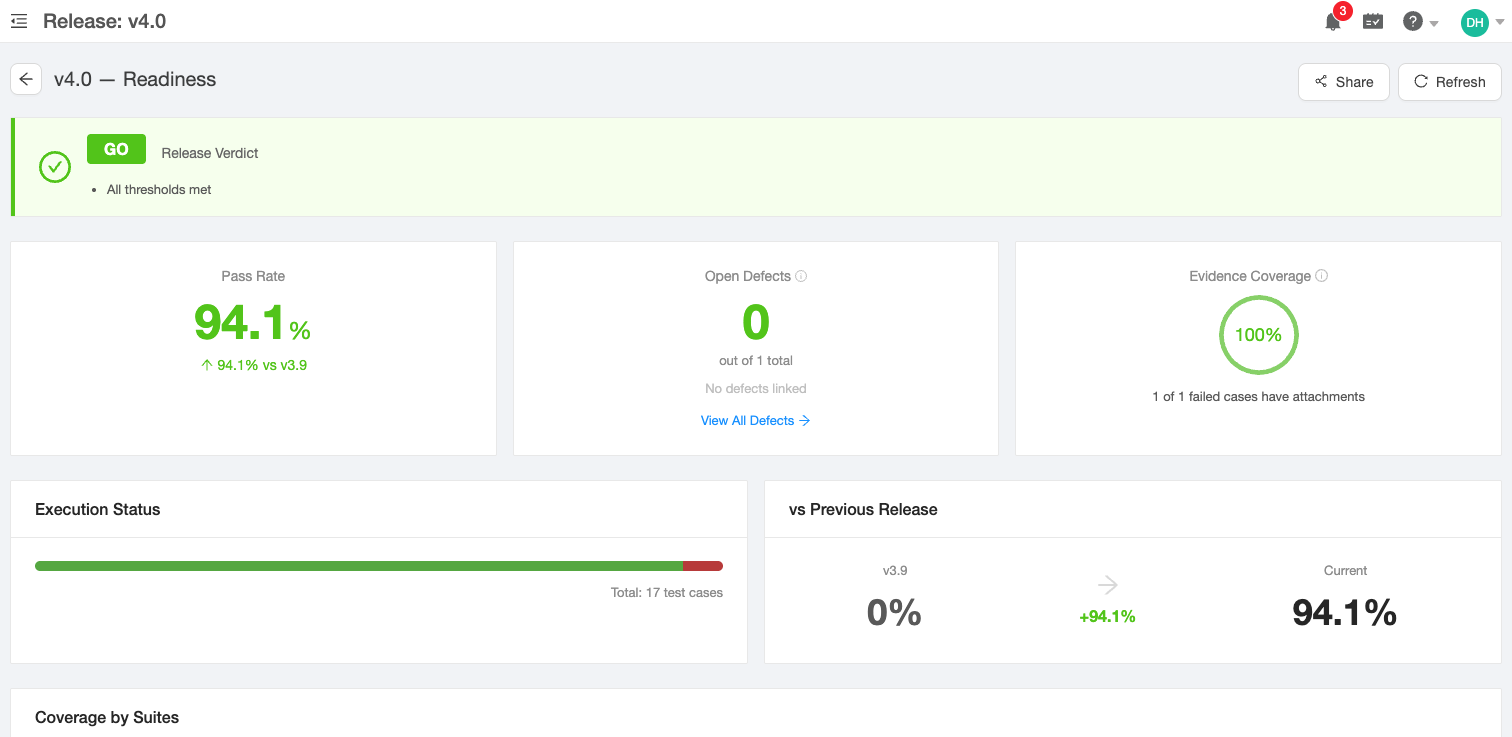Open the test runs calendar icon
Image resolution: width=1512 pixels, height=737 pixels.
tap(1373, 21)
